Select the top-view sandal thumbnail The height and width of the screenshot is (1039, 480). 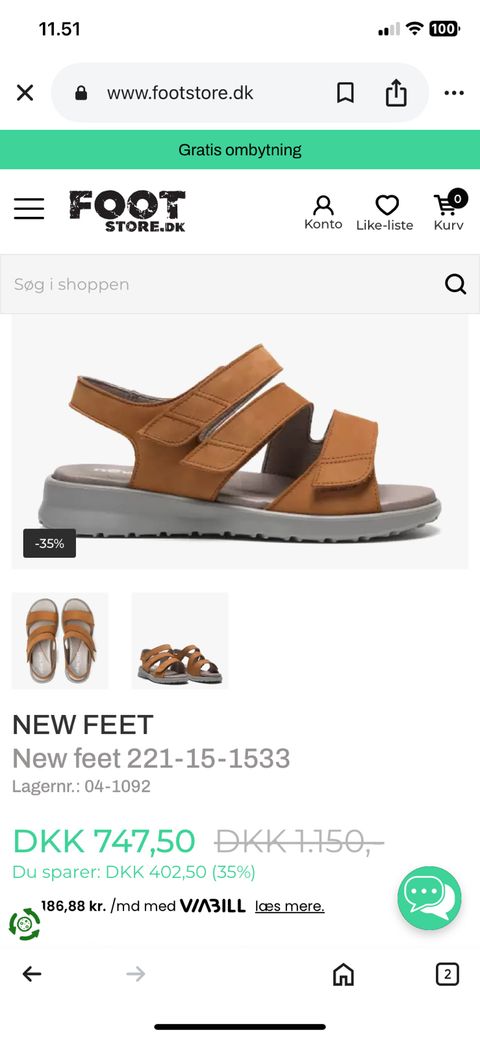pos(60,641)
